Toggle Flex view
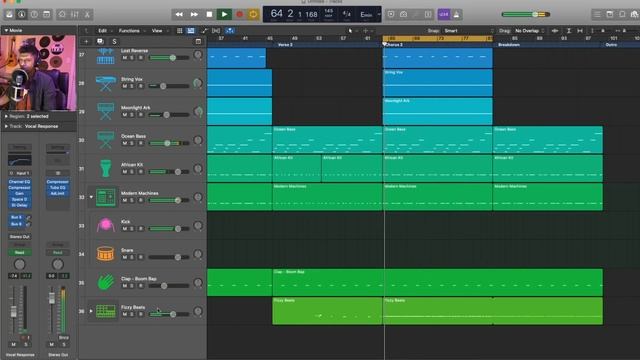640x360 pixels. coord(216,31)
